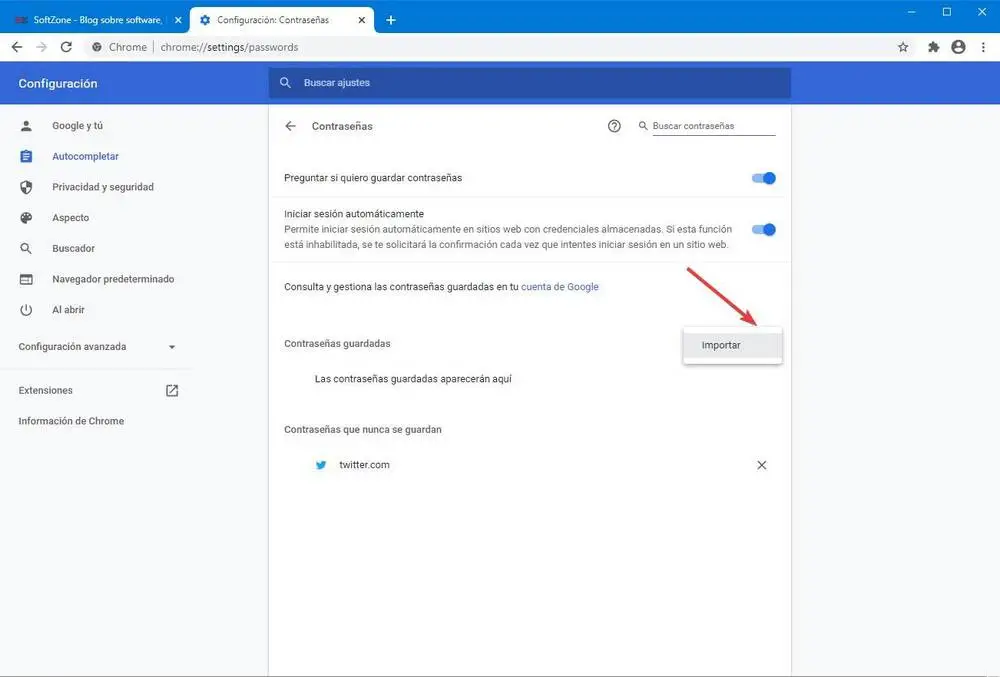Open Aspecto settings section

pyautogui.click(x=71, y=218)
